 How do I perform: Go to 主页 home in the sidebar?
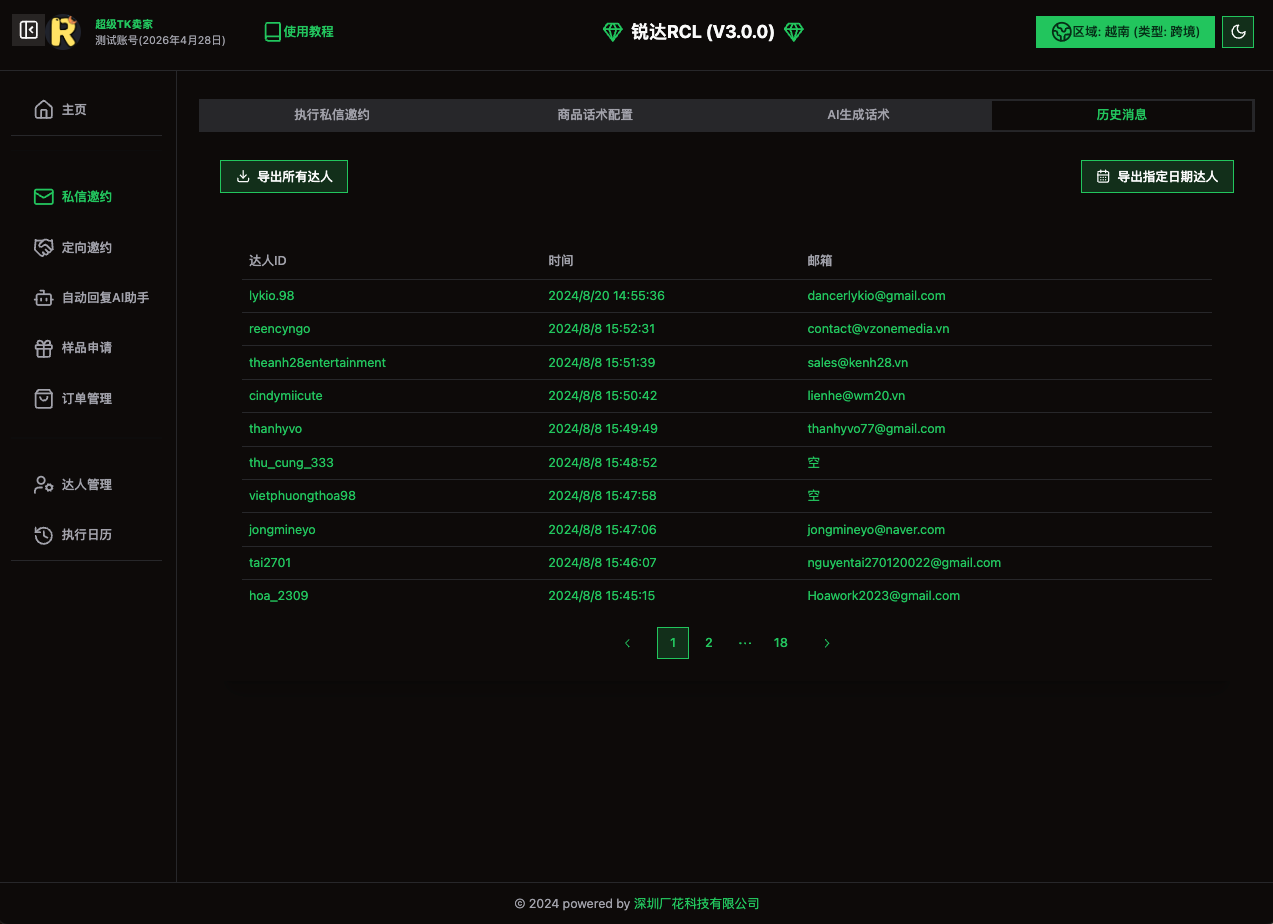[74, 110]
